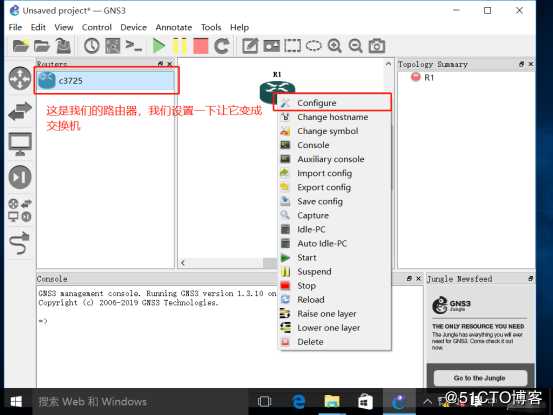Screen dimensions: 553x415
Task: Stop all devices red square icon
Action: [201, 46]
